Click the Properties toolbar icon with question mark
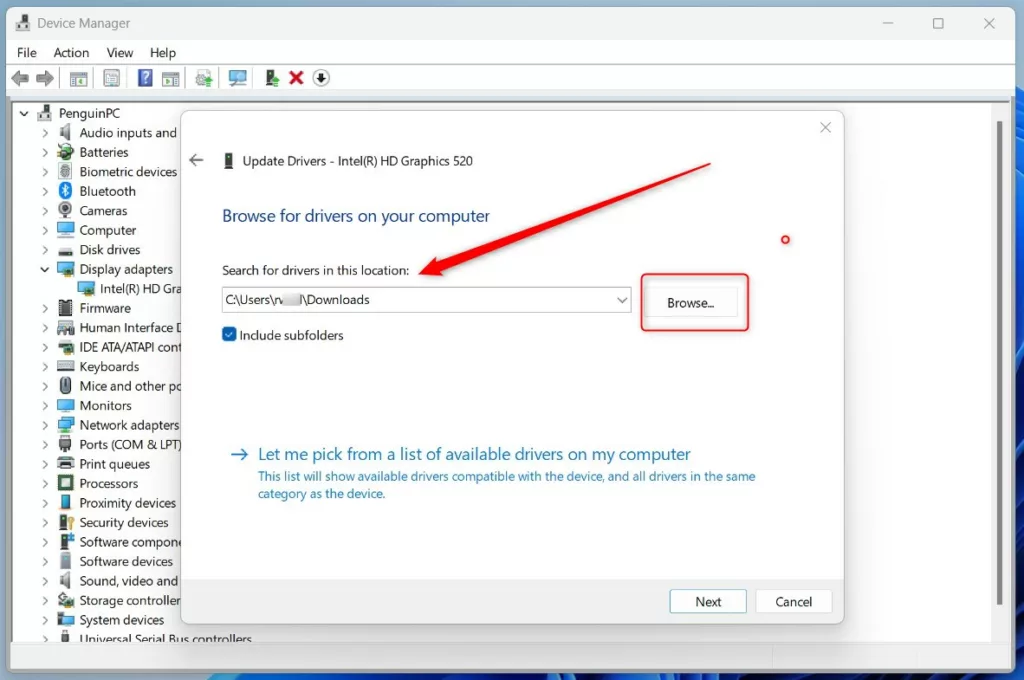This screenshot has width=1024, height=680. (x=145, y=78)
